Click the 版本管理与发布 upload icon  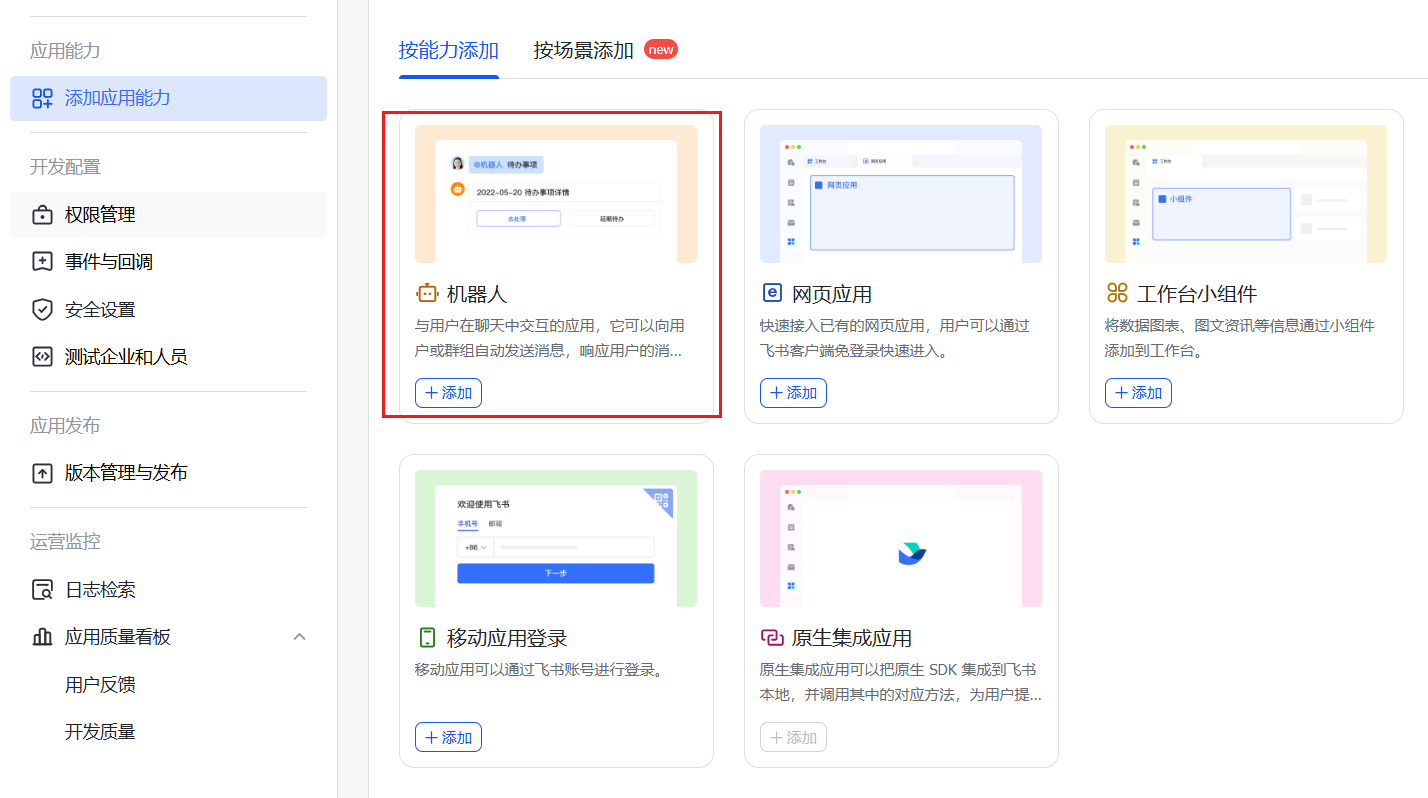click(x=42, y=473)
